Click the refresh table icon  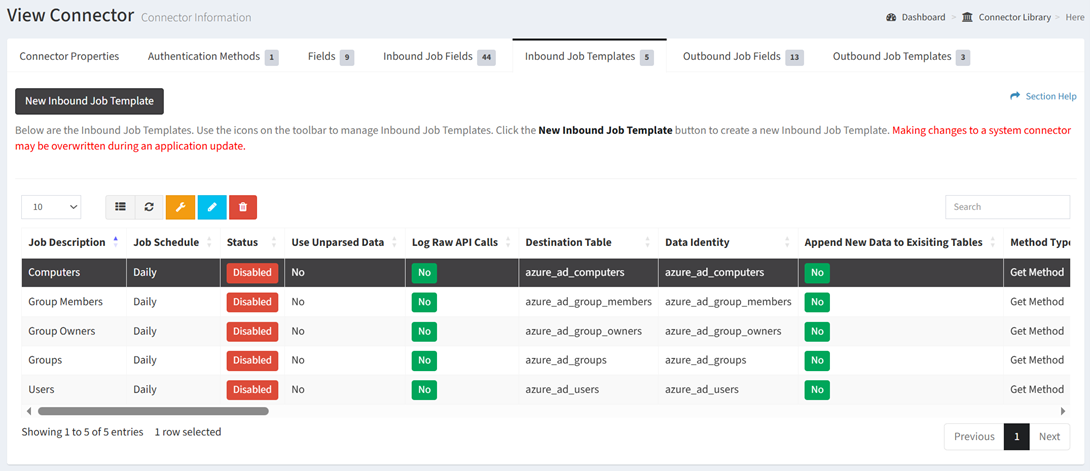pos(149,207)
